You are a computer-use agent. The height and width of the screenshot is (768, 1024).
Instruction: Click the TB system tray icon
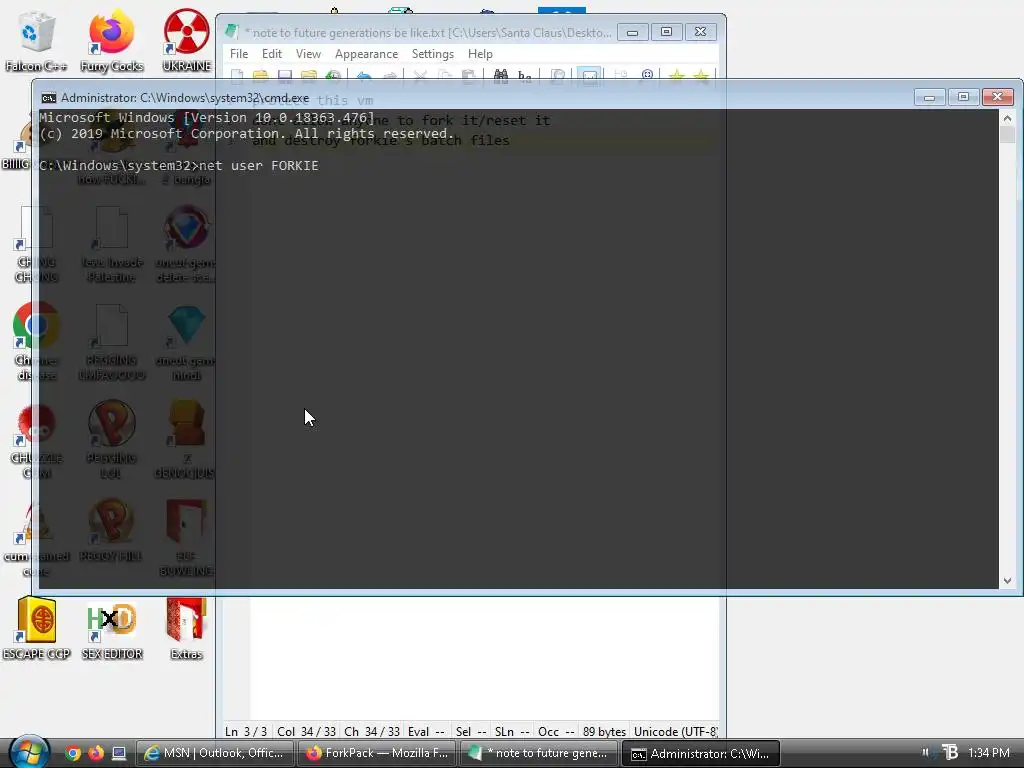coord(950,752)
